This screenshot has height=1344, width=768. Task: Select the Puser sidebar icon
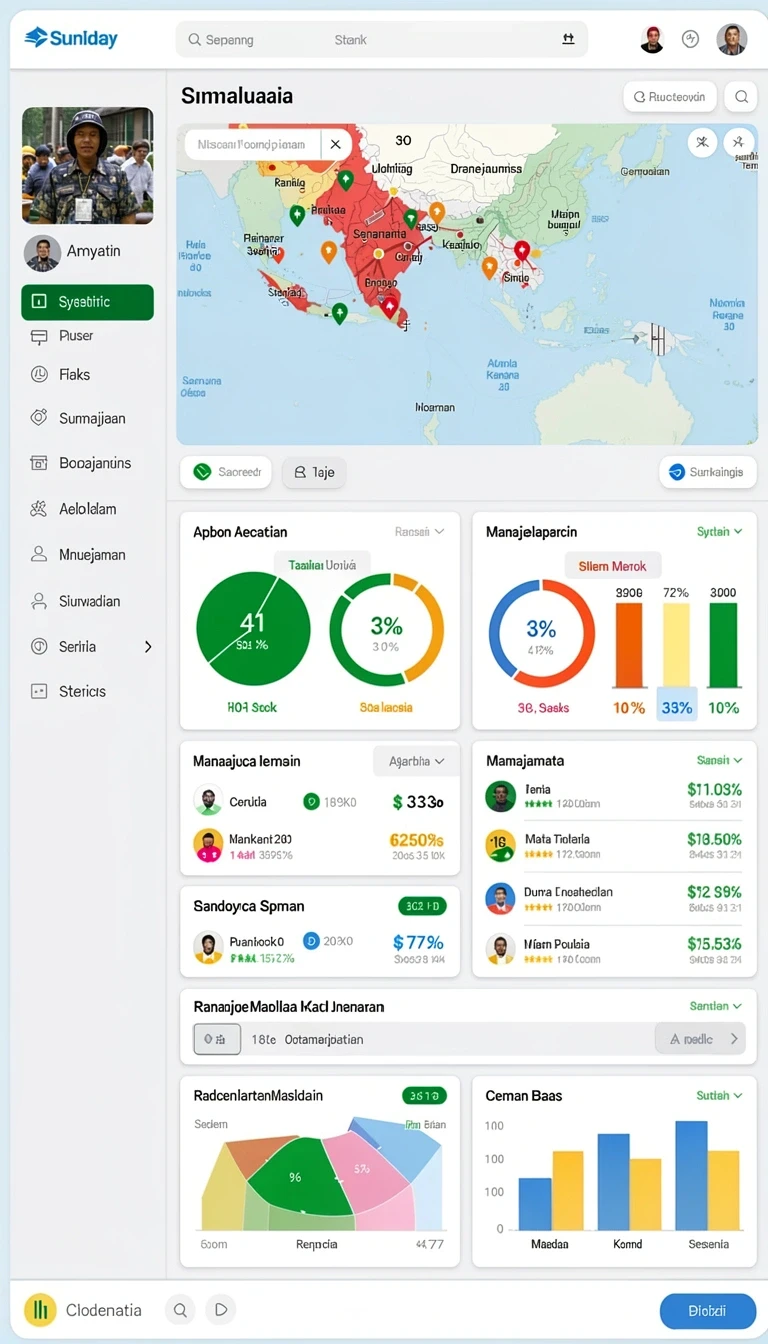[39, 336]
